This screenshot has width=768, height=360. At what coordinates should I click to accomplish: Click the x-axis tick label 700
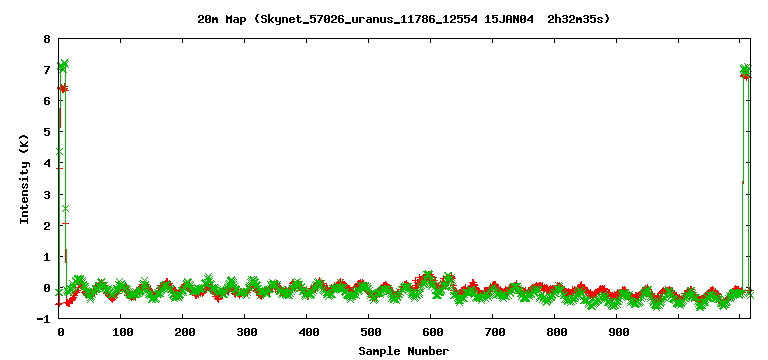tap(495, 332)
